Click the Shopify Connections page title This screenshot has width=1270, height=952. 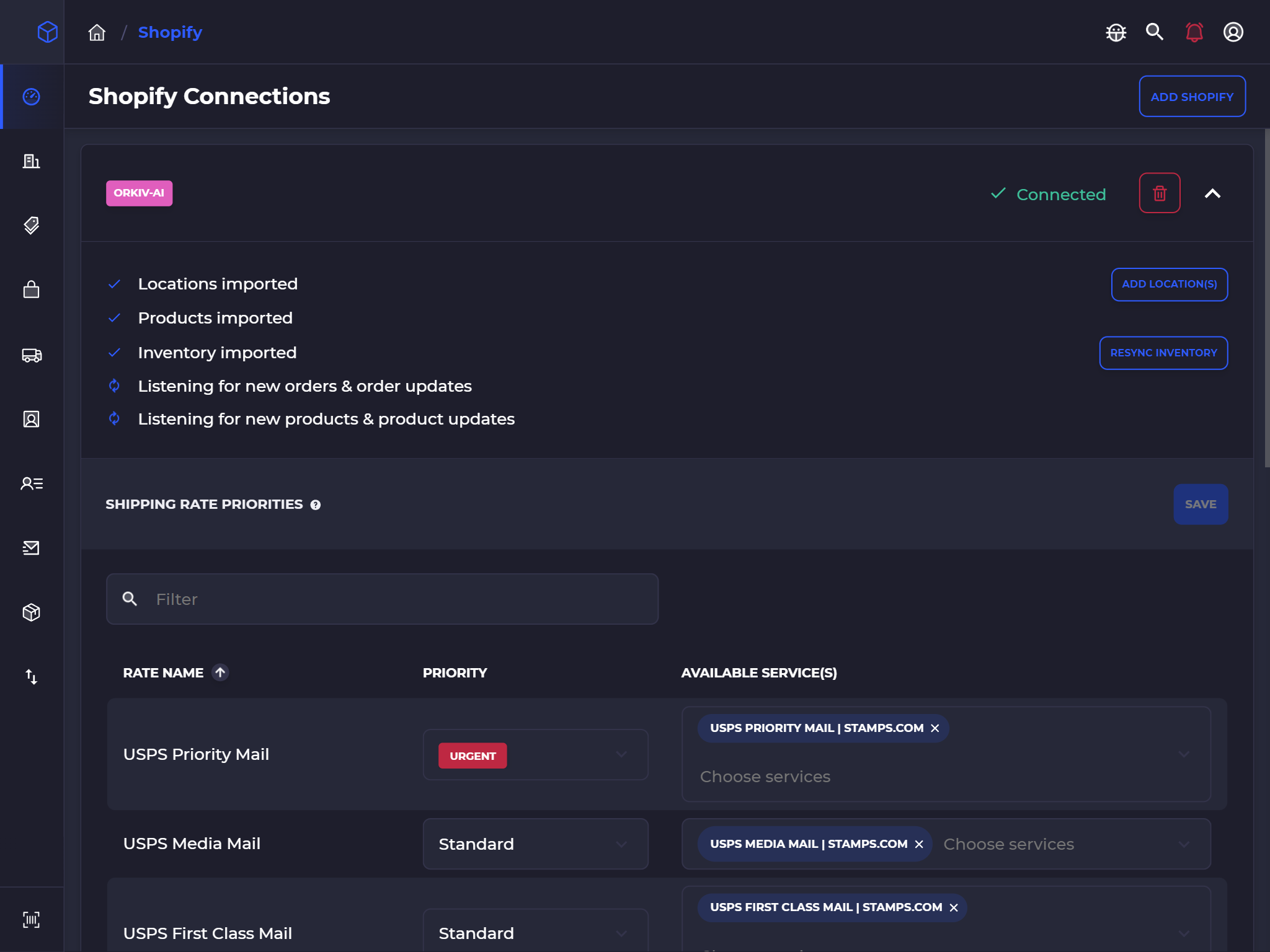209,97
